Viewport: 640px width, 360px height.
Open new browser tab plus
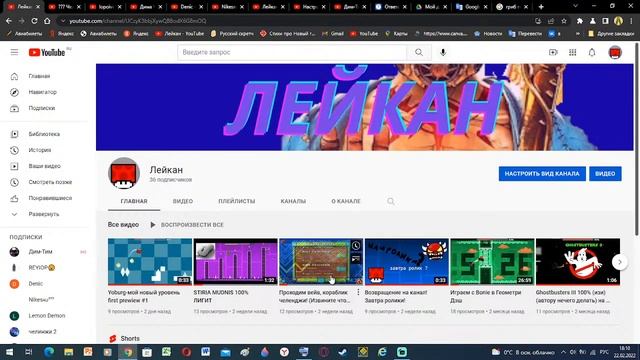[541, 7]
